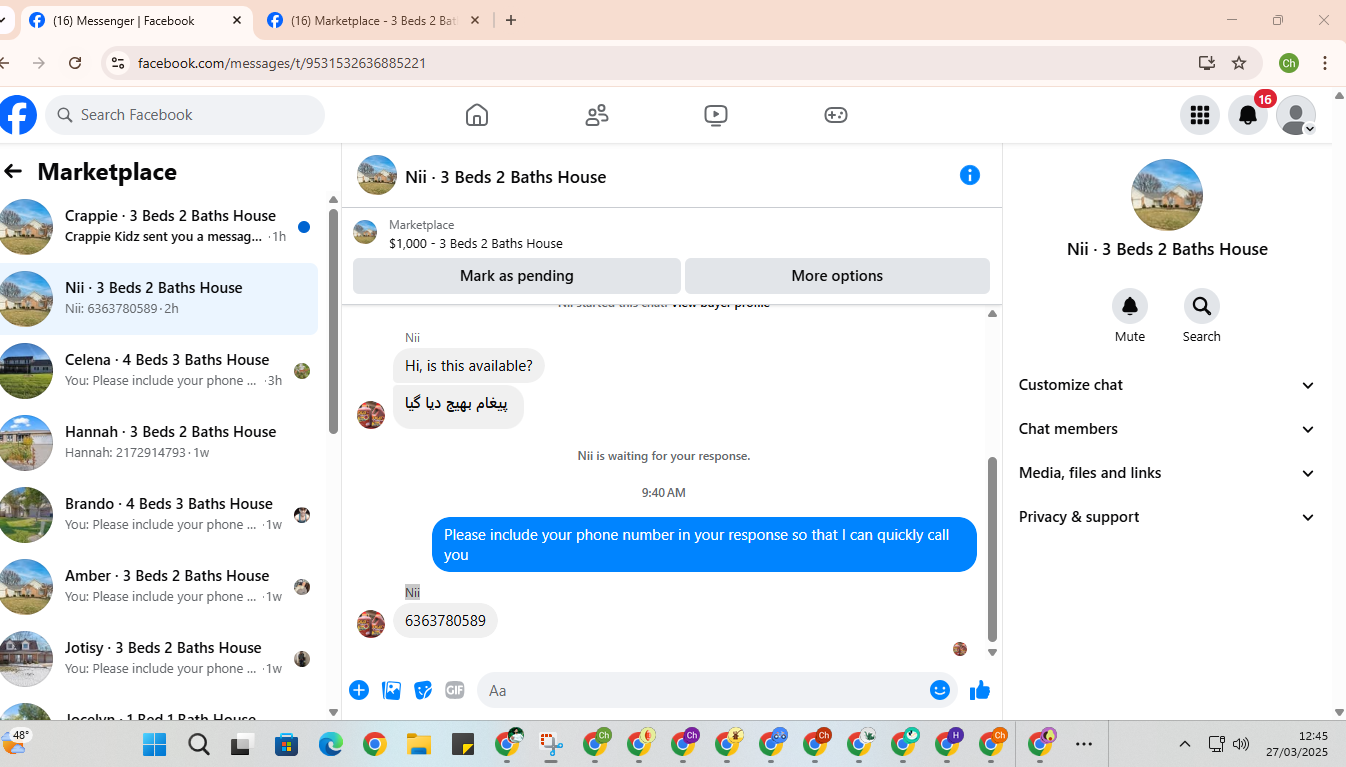Open Windows taskbar search
1346x767 pixels.
point(199,744)
